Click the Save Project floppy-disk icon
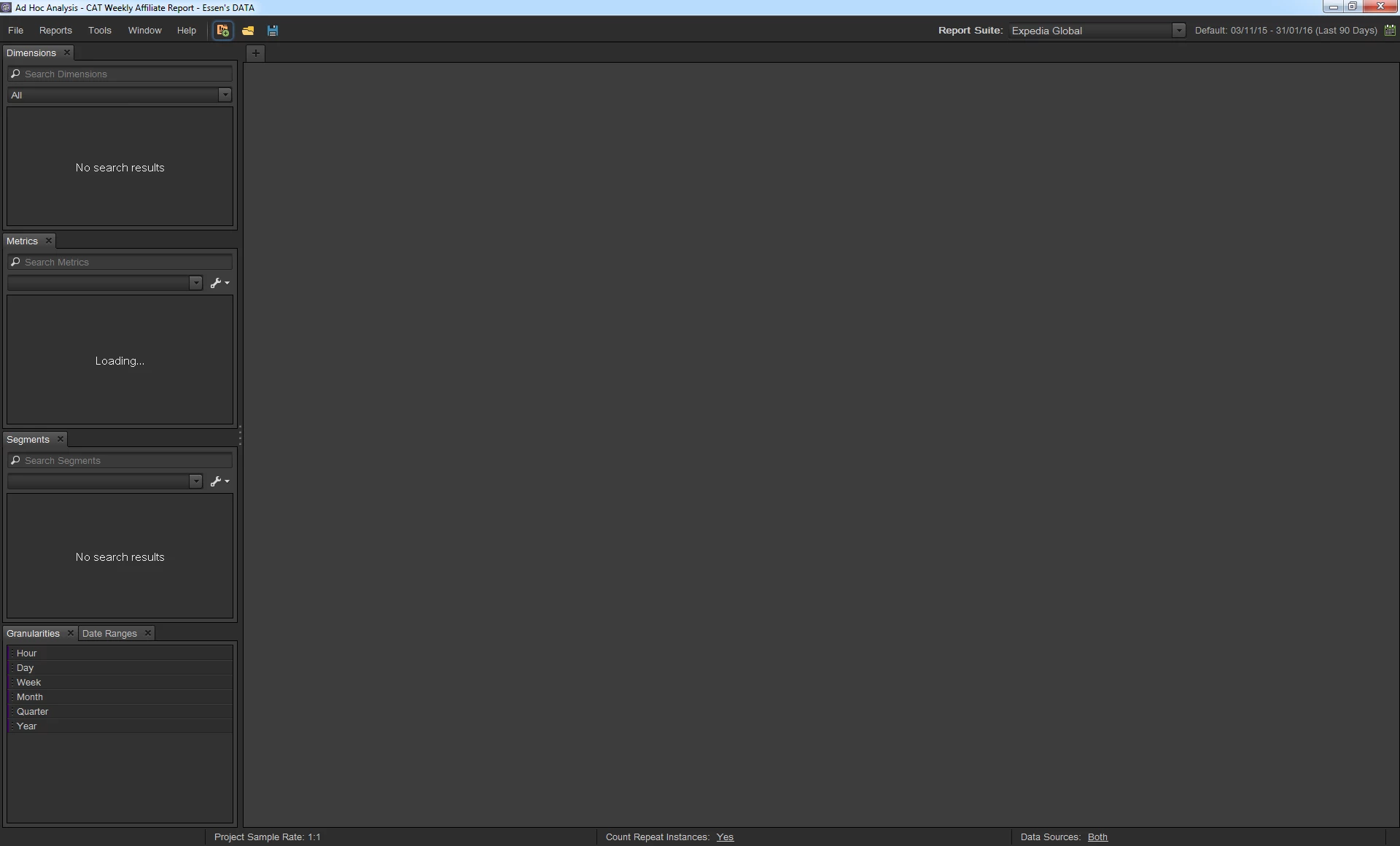 coord(273,31)
